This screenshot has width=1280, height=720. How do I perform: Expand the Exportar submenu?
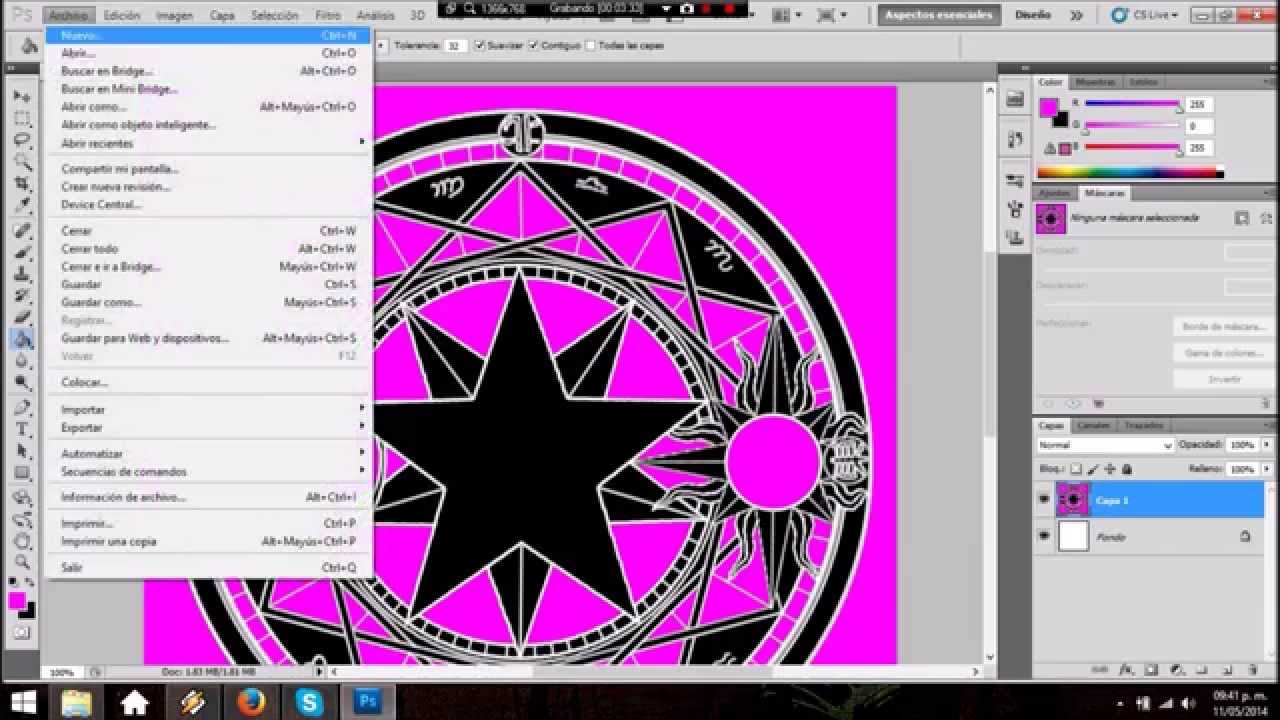click(210, 427)
